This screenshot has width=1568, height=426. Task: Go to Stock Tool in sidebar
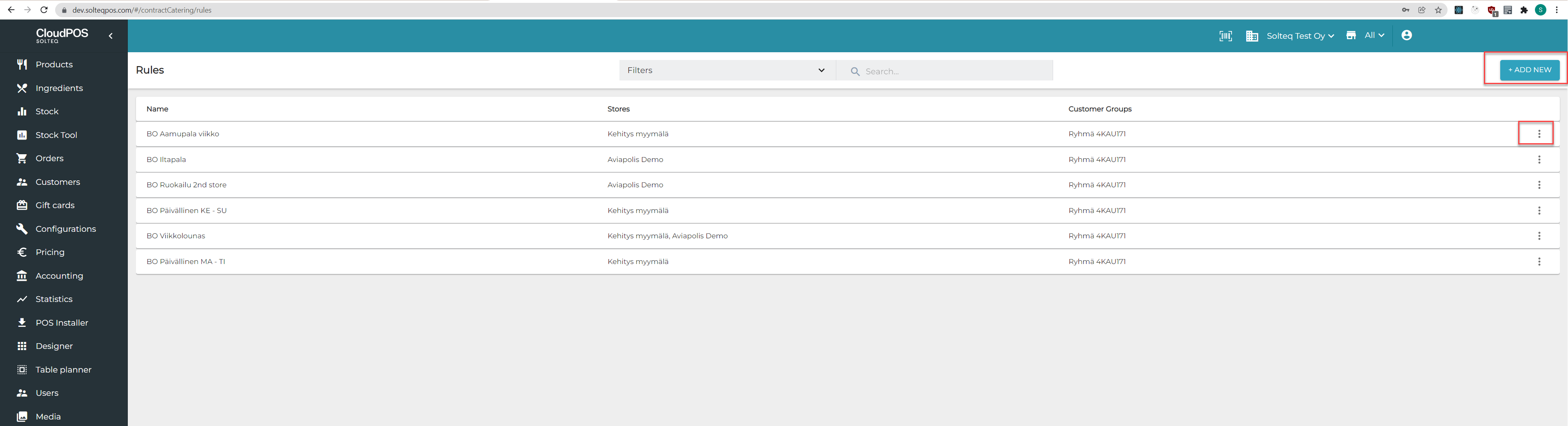[x=56, y=135]
